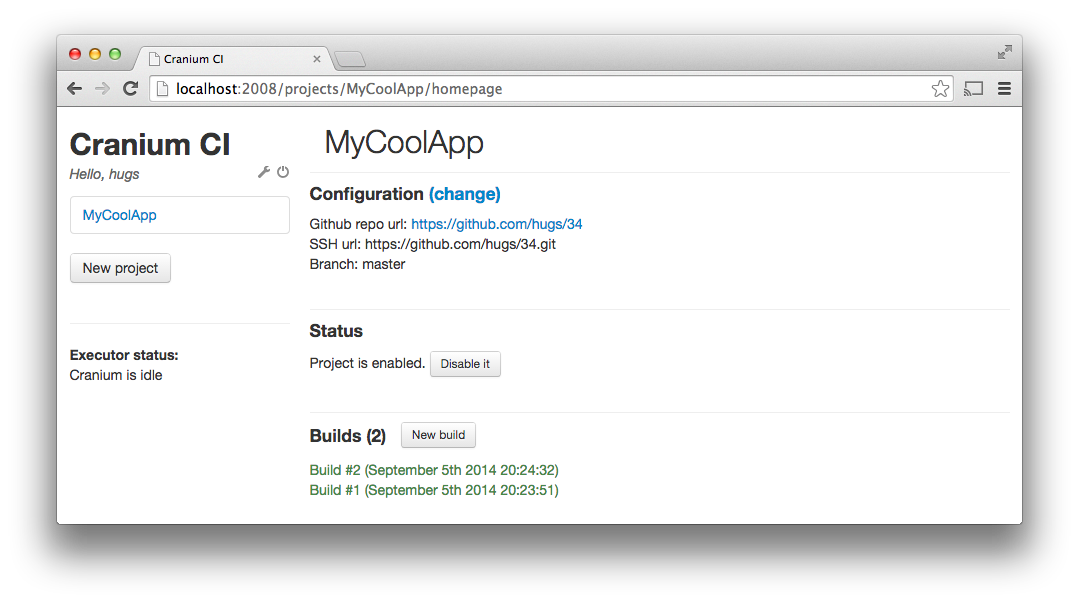The height and width of the screenshot is (603, 1079).
Task: Open MyCoolApp project in sidebar
Action: click(180, 215)
